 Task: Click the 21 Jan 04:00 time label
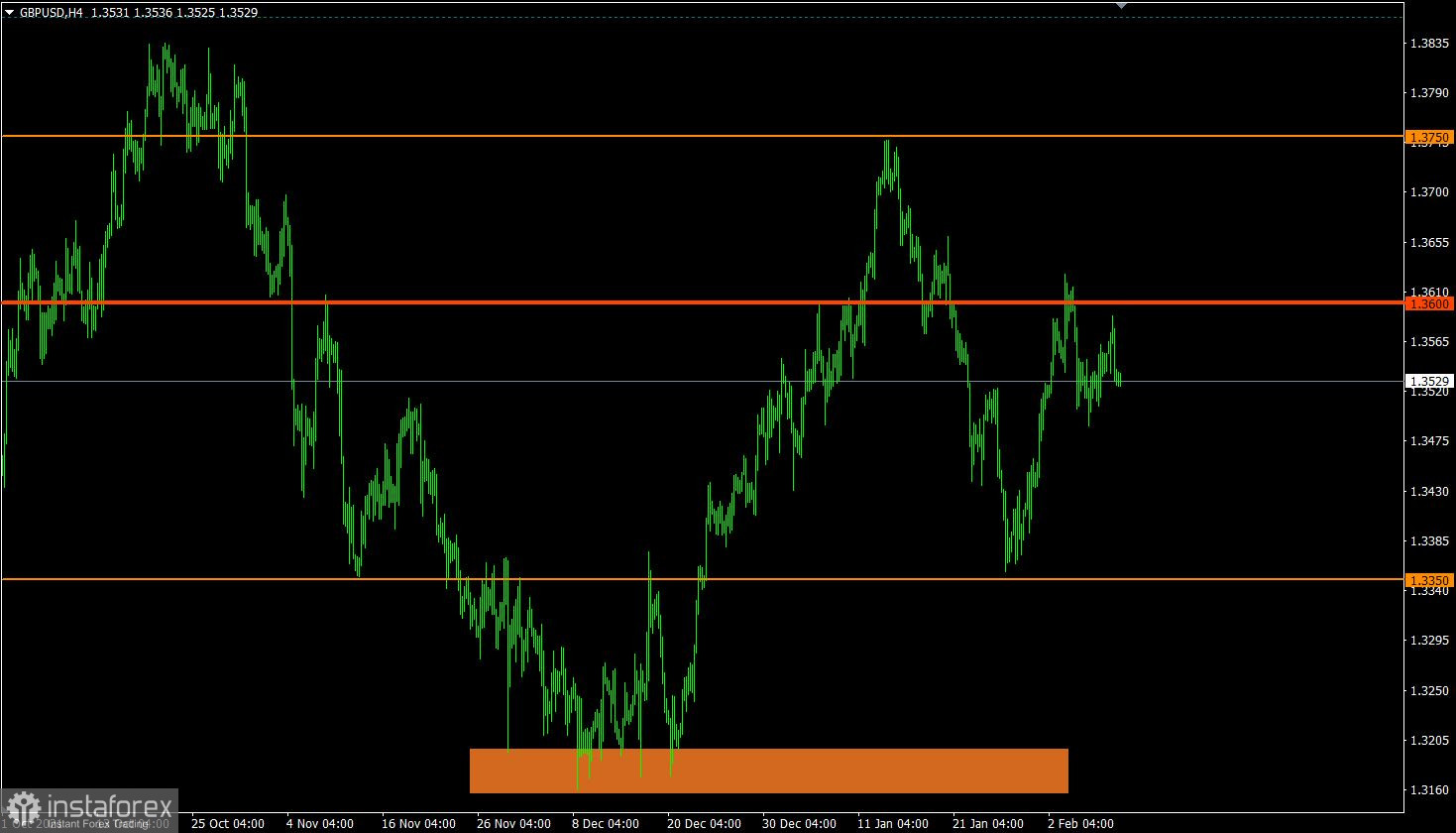click(988, 824)
